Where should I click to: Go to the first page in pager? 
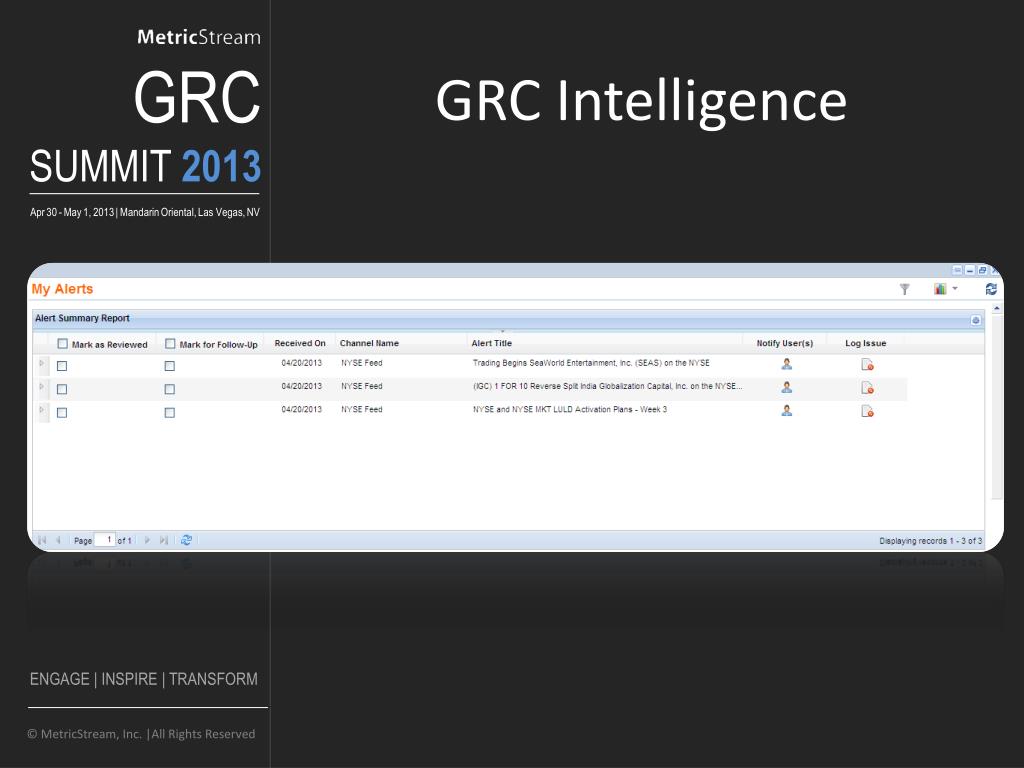42,540
